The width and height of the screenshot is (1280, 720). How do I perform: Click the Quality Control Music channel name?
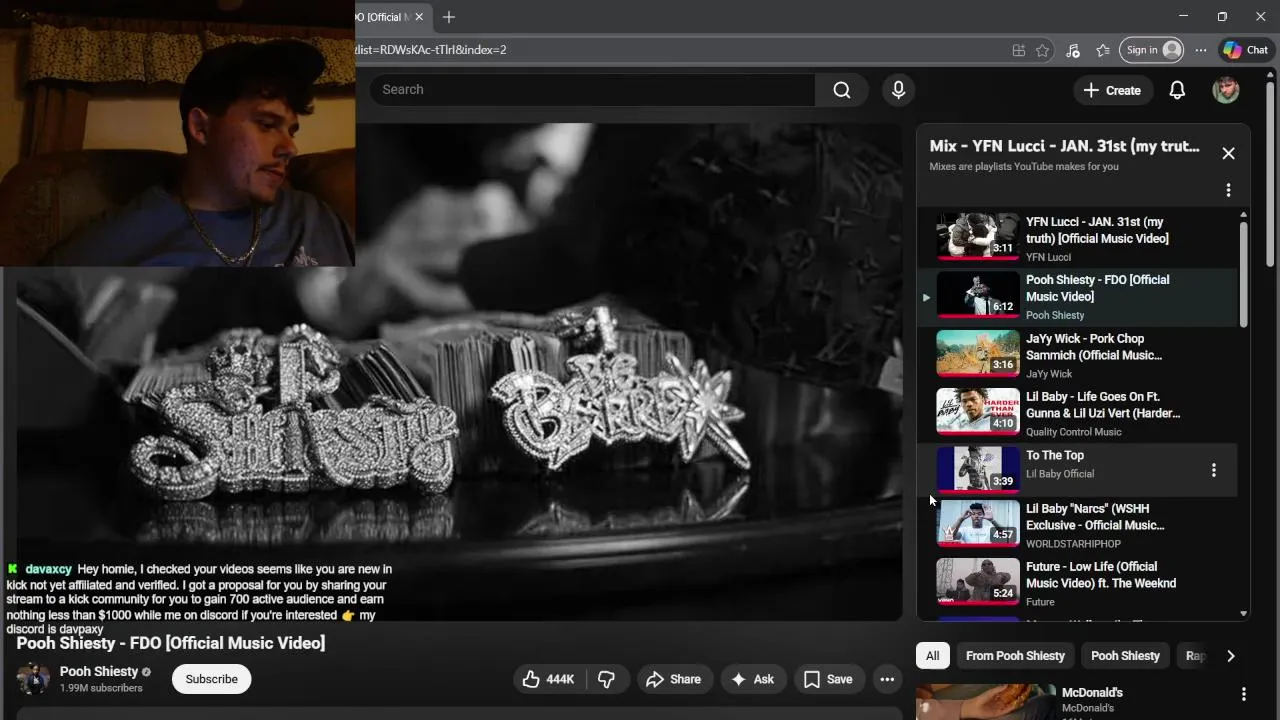(x=1073, y=432)
